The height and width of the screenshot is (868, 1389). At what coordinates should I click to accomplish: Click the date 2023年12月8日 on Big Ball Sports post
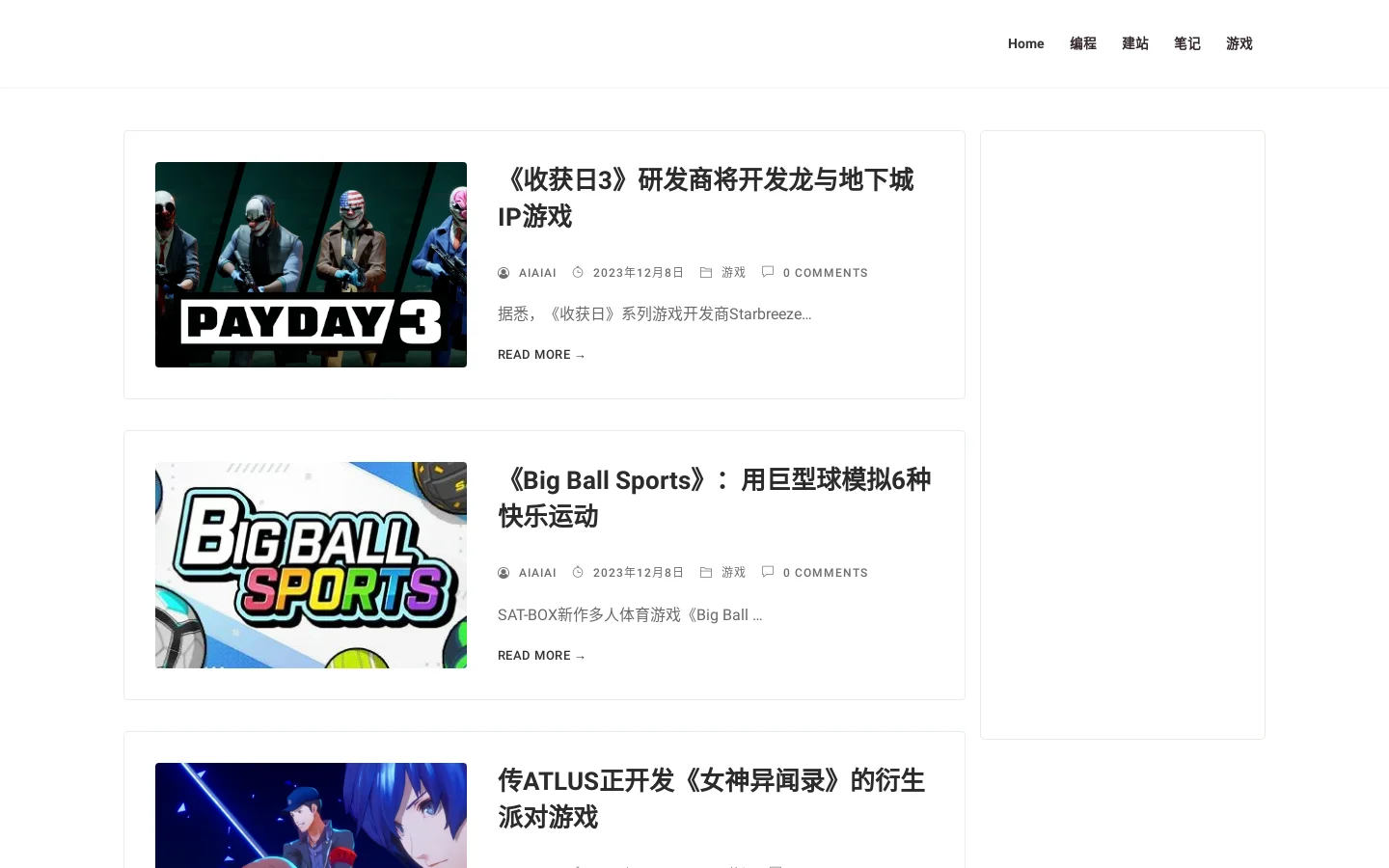[x=639, y=573]
